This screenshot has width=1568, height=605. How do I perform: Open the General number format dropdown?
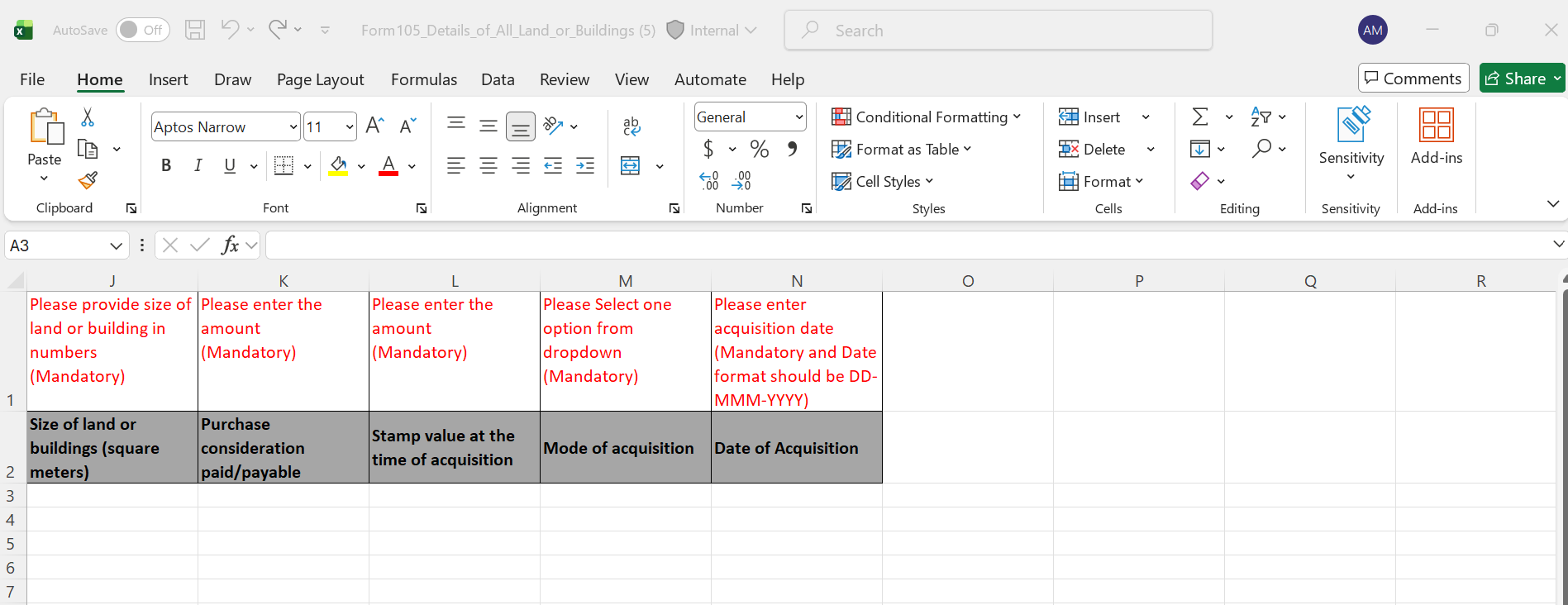[798, 117]
